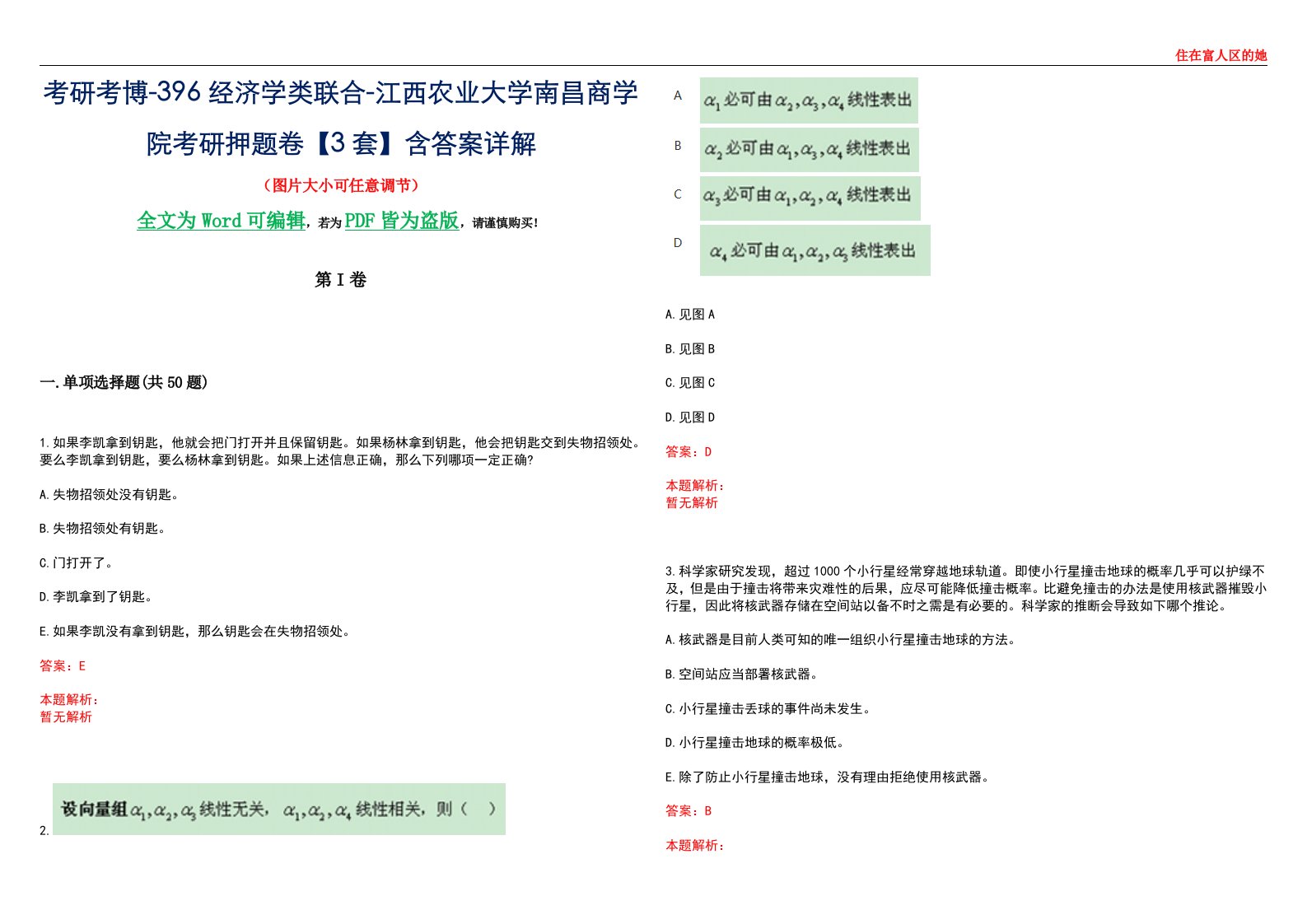This screenshot has width=1307, height=924.
Task: Click the header text 住在富人区的她
Action: (1221, 55)
